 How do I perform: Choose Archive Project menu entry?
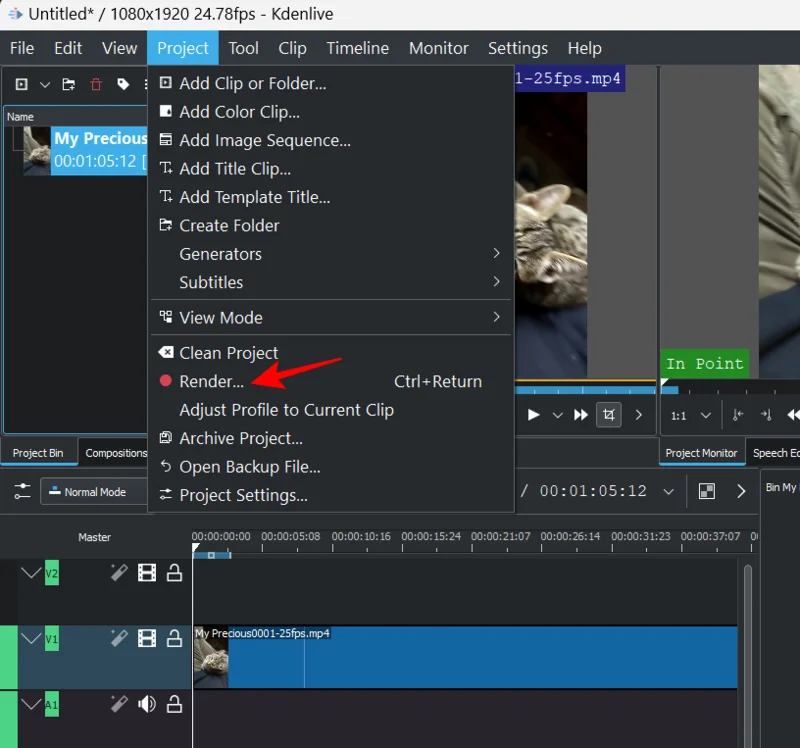pos(331,438)
